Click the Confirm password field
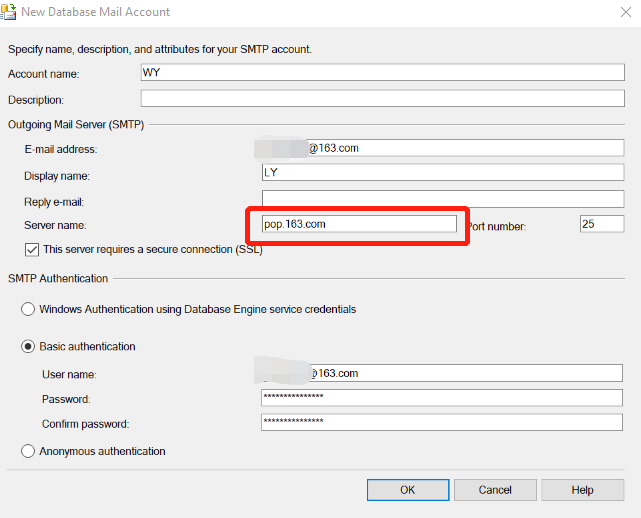The width and height of the screenshot is (641, 518). pos(442,422)
